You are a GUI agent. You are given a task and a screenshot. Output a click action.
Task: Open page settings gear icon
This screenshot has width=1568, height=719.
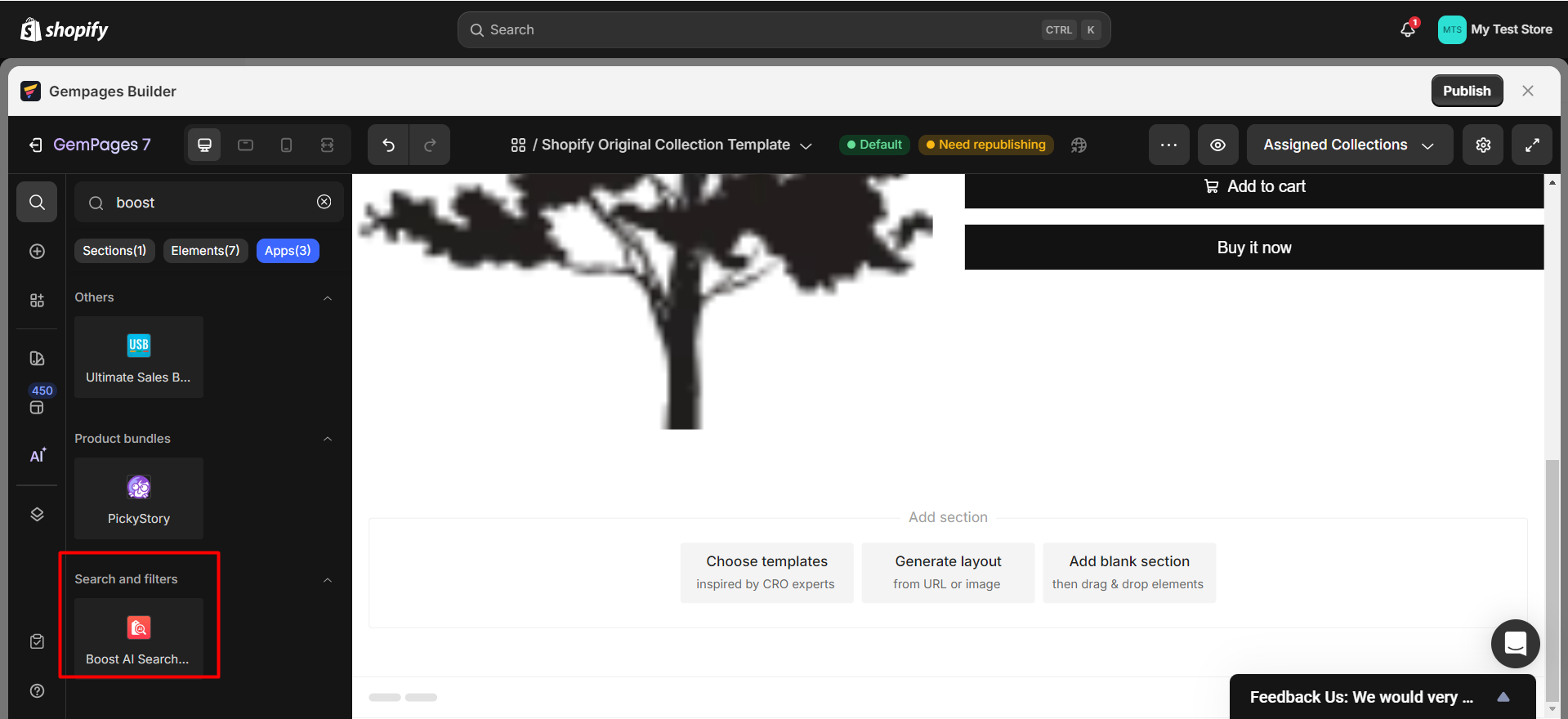click(1483, 145)
